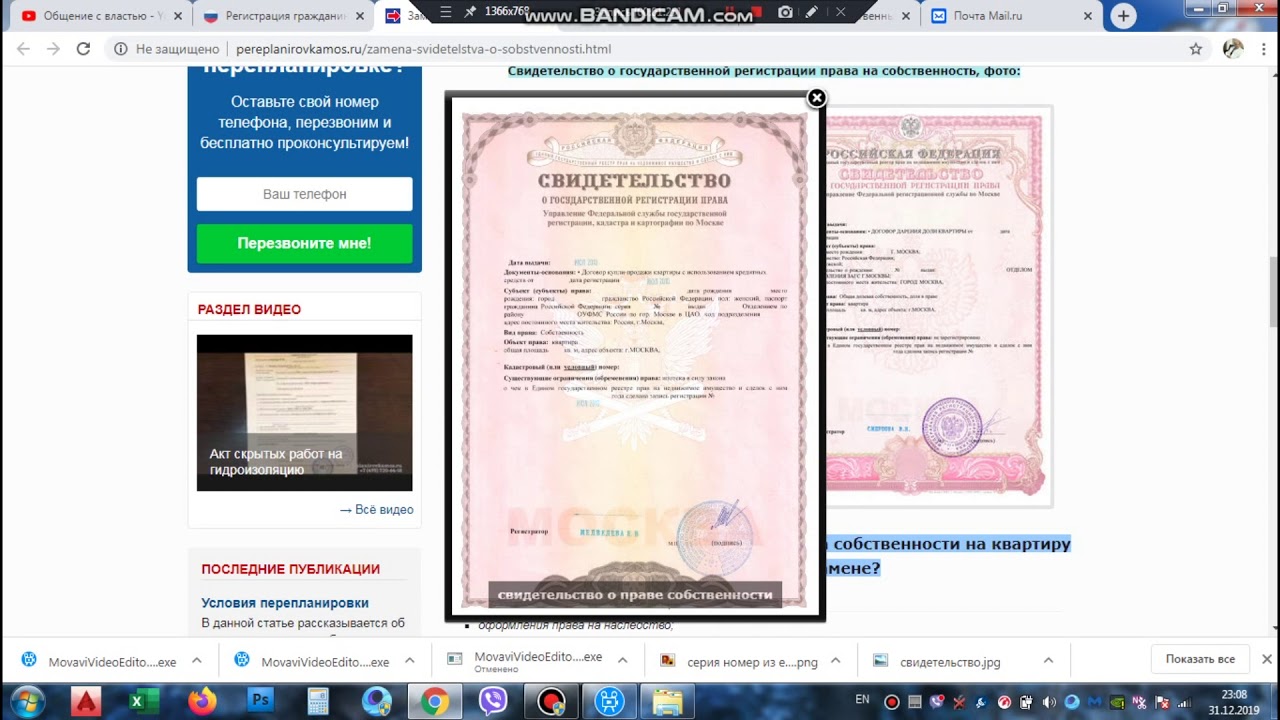Launch AutoCAD from the taskbar
This screenshot has width=1280, height=720.
[x=86, y=701]
